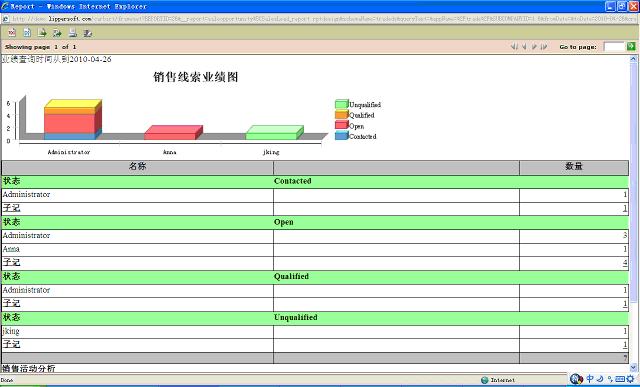Click the Open status group header row
Screen dimensions: 640x387
point(315,222)
